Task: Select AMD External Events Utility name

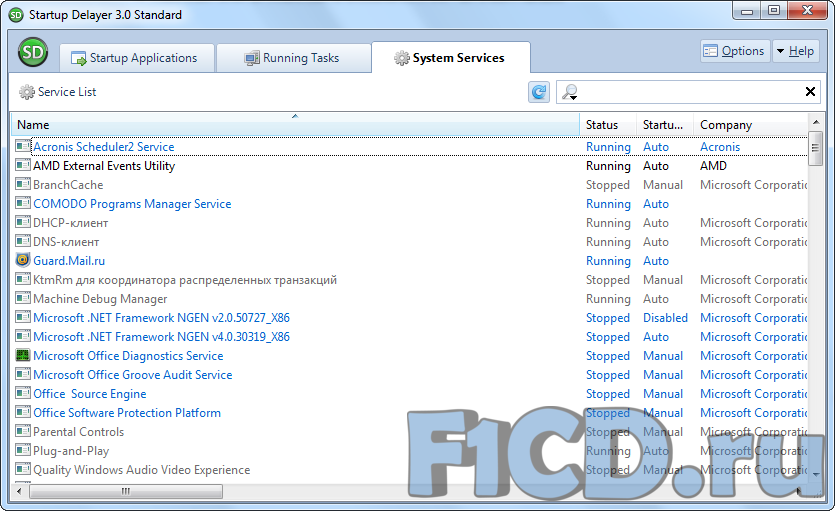Action: (104, 166)
